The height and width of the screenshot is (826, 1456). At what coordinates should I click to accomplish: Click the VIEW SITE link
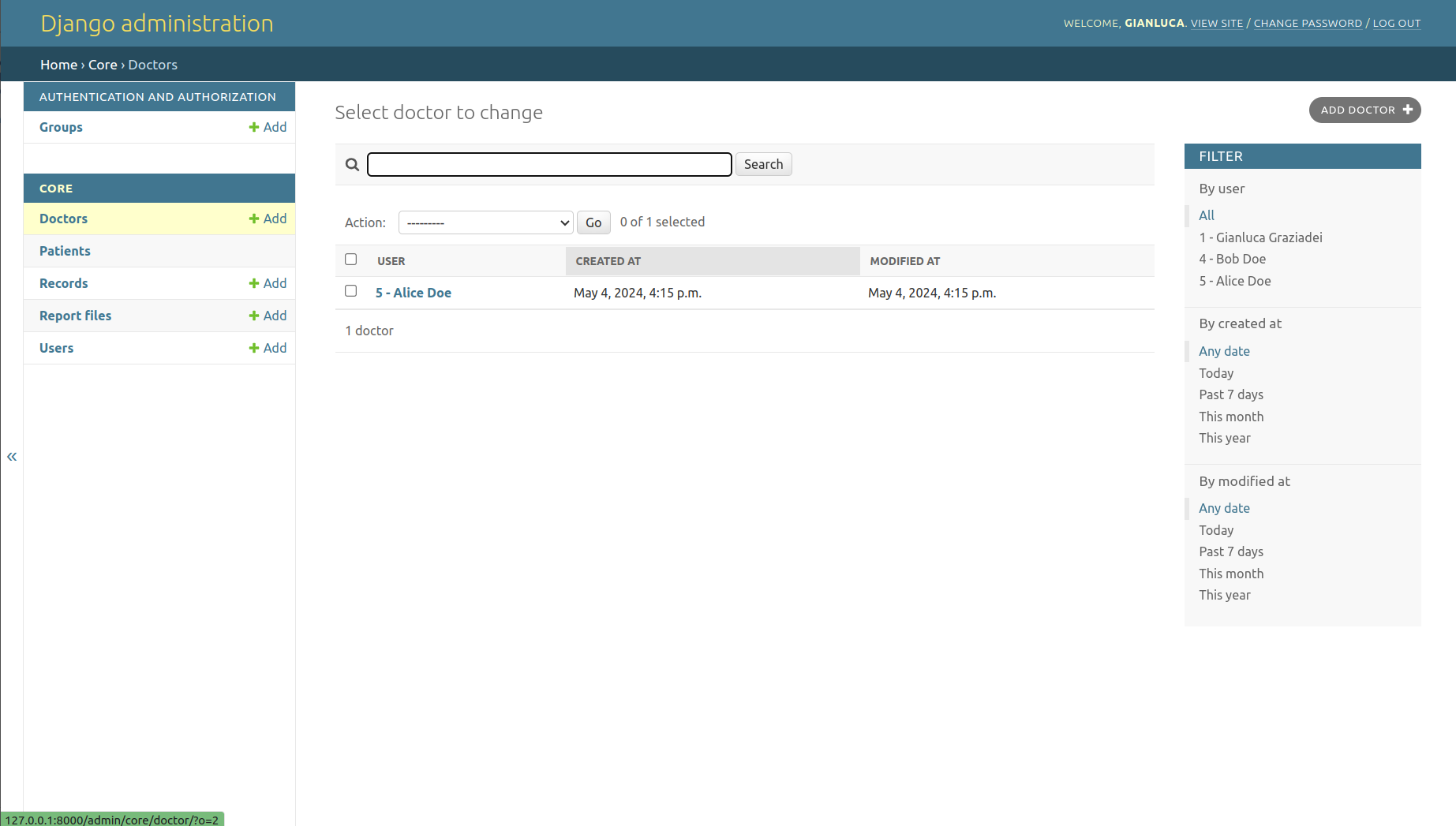[x=1216, y=23]
